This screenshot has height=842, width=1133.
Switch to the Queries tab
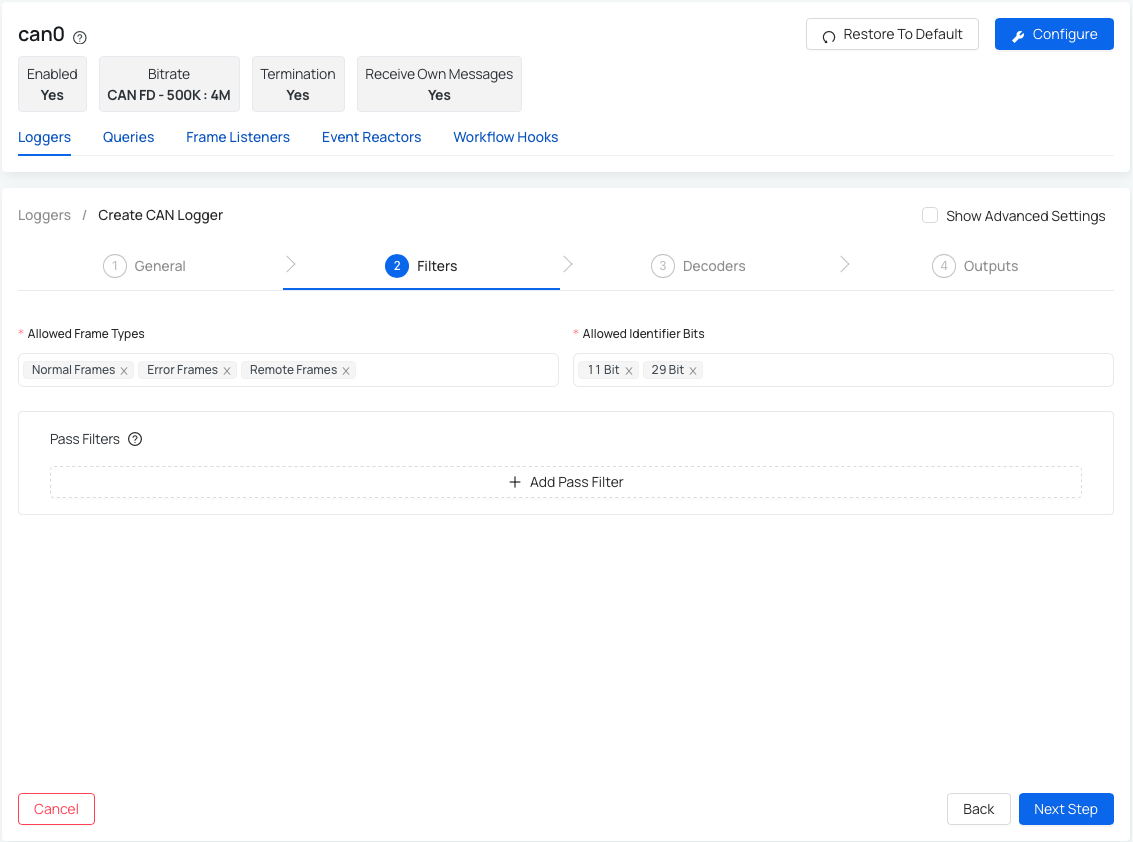pyautogui.click(x=128, y=137)
